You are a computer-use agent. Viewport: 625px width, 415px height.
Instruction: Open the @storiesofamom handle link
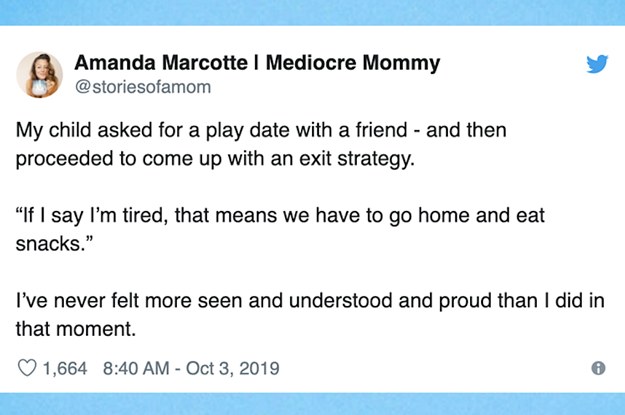[143, 87]
